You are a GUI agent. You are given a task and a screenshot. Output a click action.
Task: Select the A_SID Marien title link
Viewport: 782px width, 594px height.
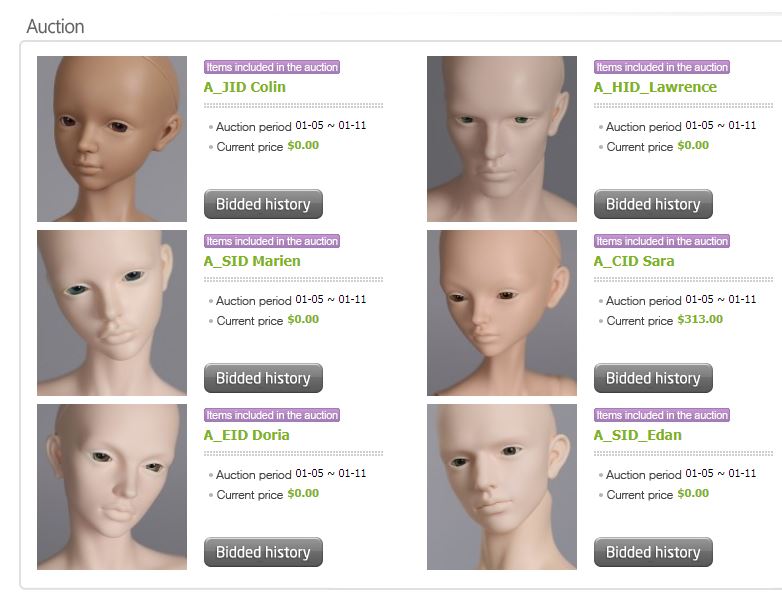(252, 261)
